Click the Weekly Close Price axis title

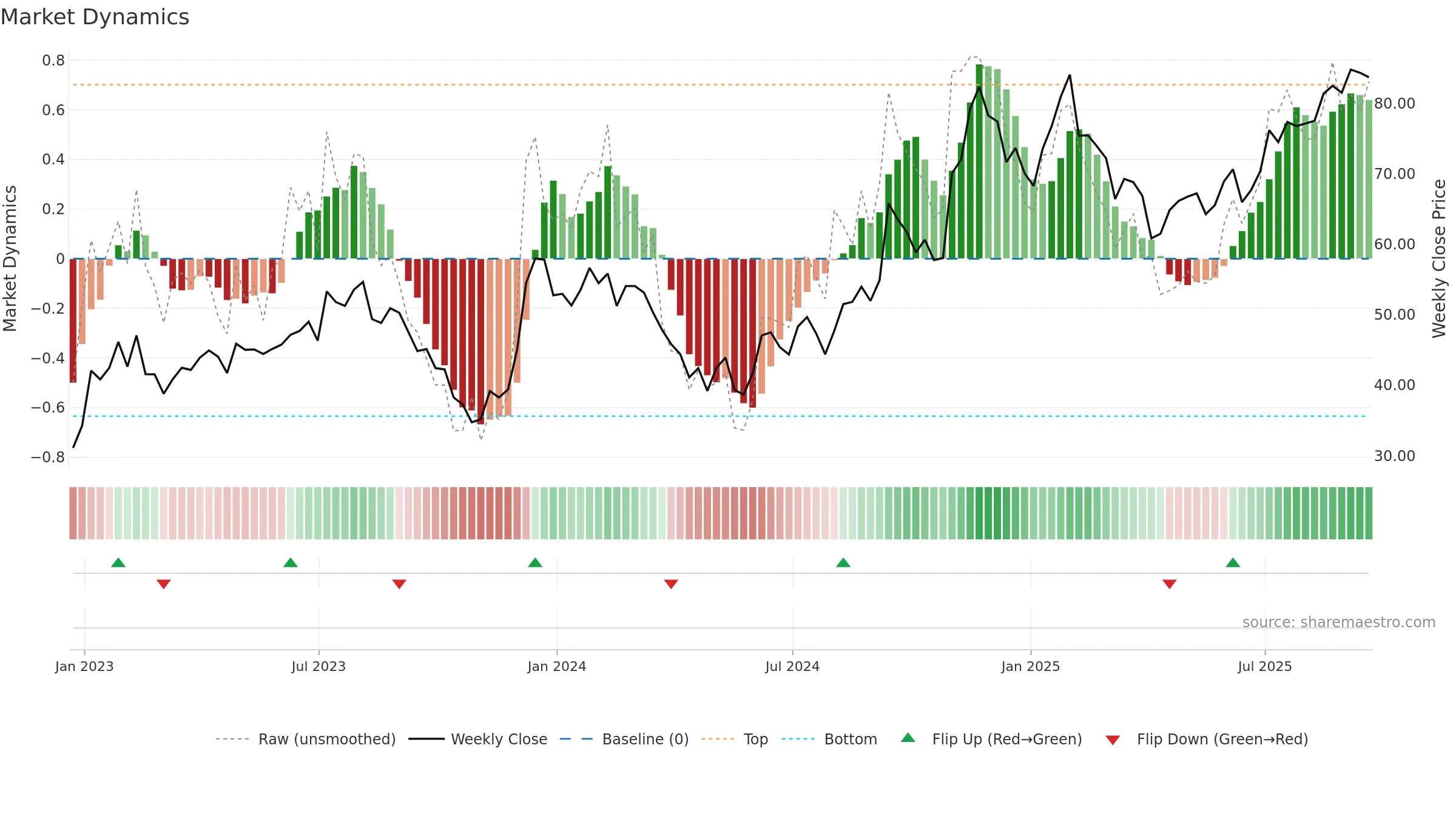click(1439, 258)
